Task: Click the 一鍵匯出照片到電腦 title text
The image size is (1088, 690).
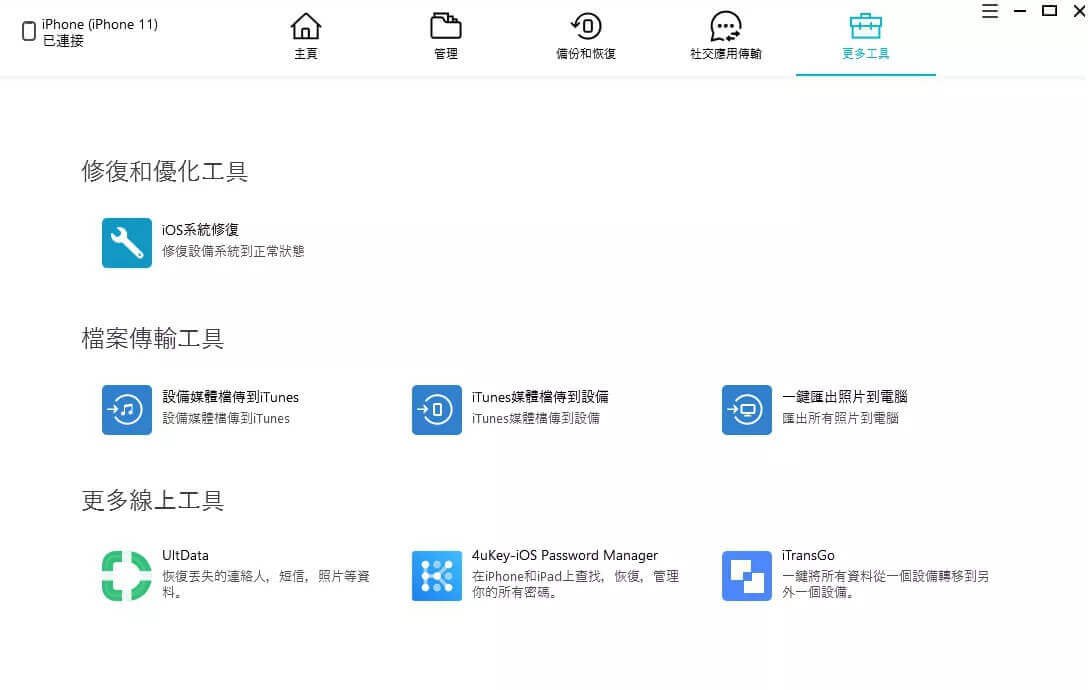Action: (845, 397)
